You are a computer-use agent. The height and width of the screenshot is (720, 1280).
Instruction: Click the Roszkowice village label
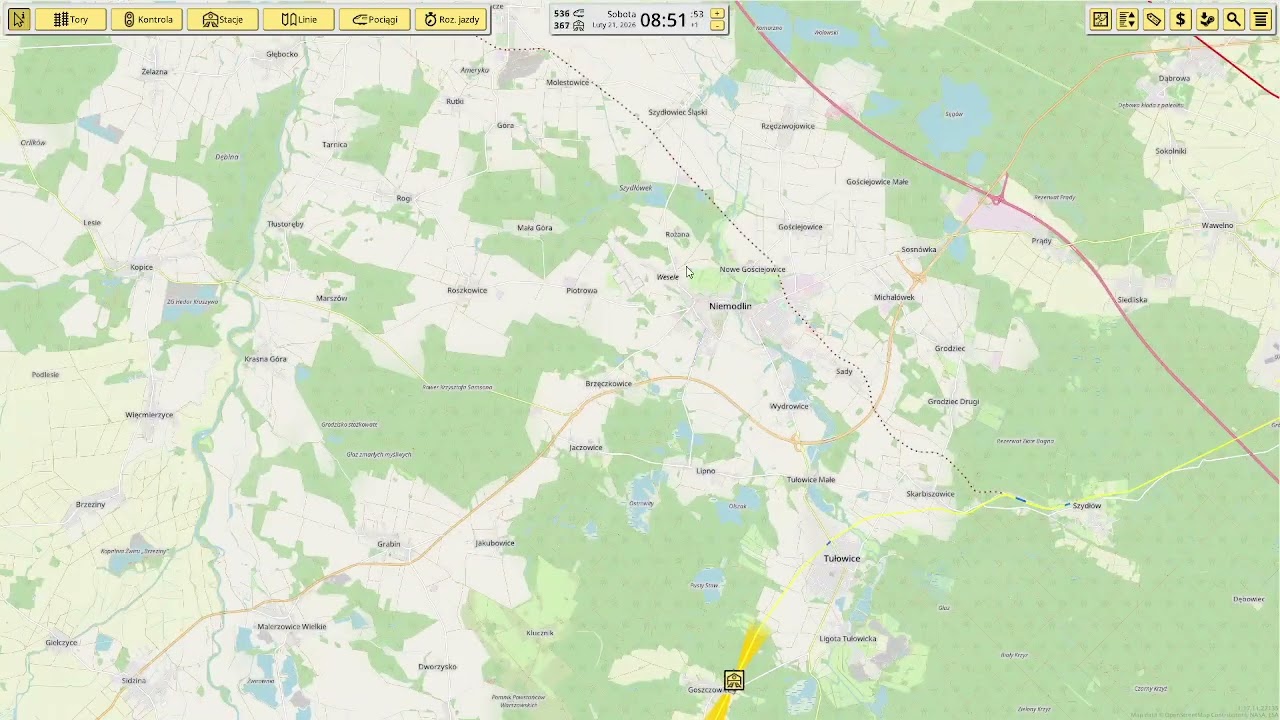click(x=467, y=290)
